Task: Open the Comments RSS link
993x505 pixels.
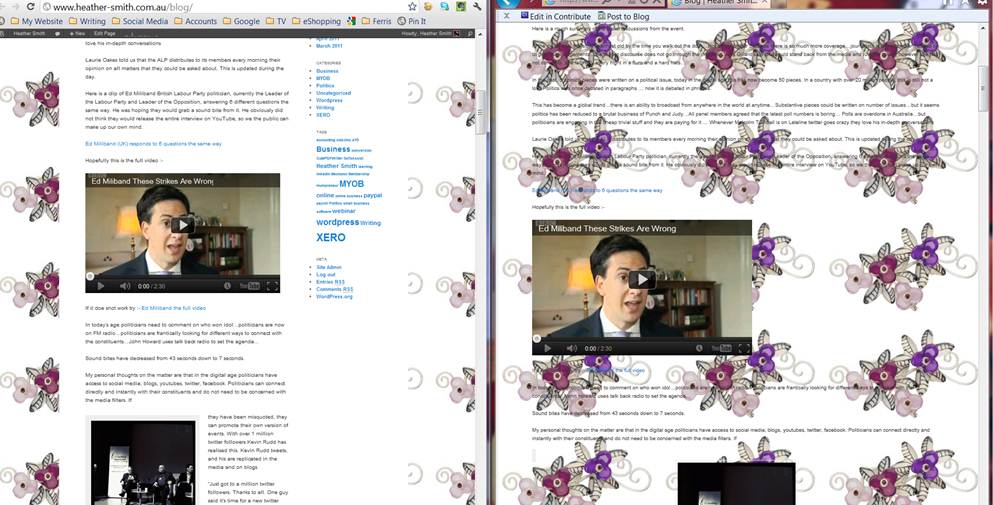Action: click(334, 289)
